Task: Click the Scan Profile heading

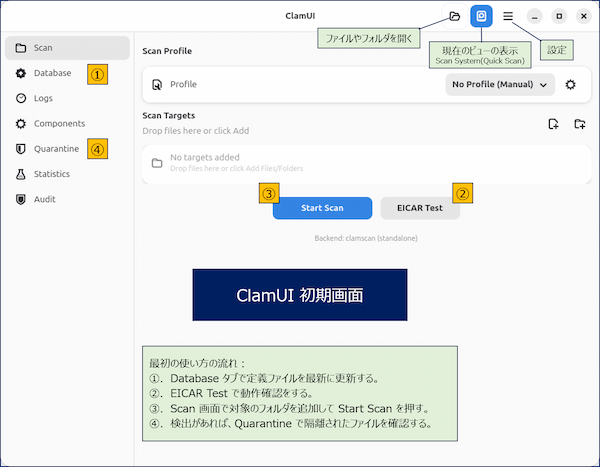Action: 167,51
